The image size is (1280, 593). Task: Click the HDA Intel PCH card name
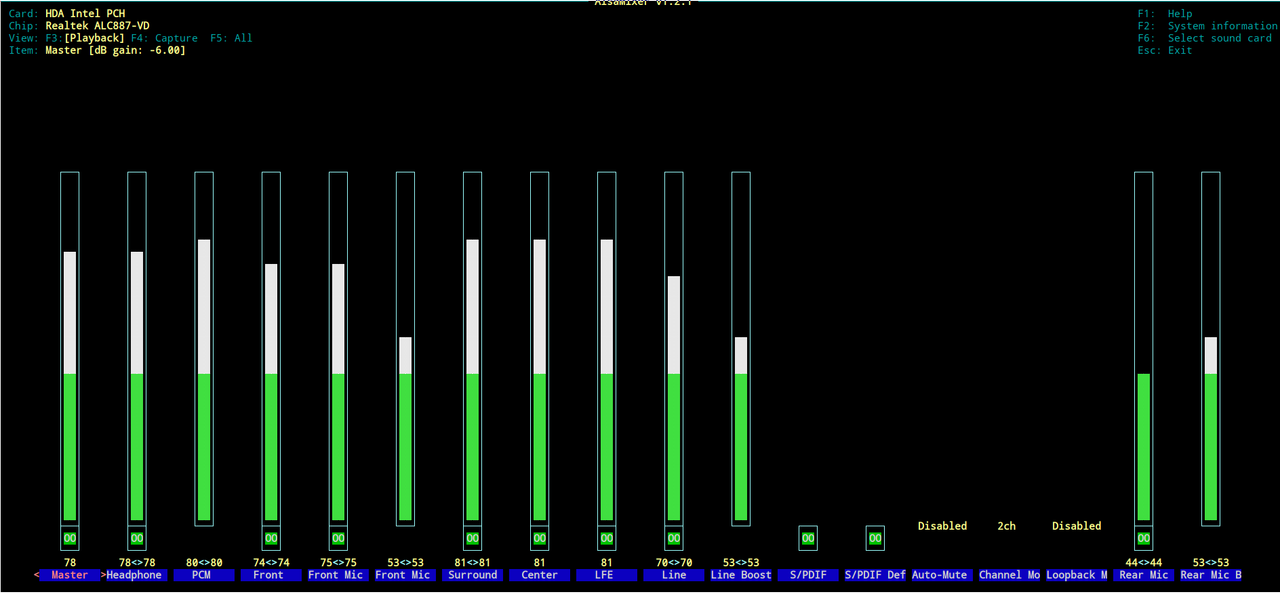(85, 14)
